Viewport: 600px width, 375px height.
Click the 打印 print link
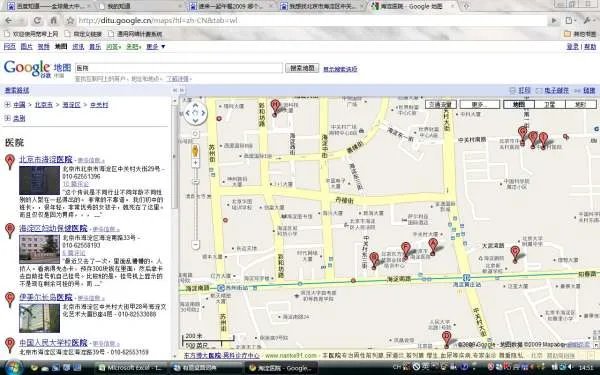click(x=524, y=90)
